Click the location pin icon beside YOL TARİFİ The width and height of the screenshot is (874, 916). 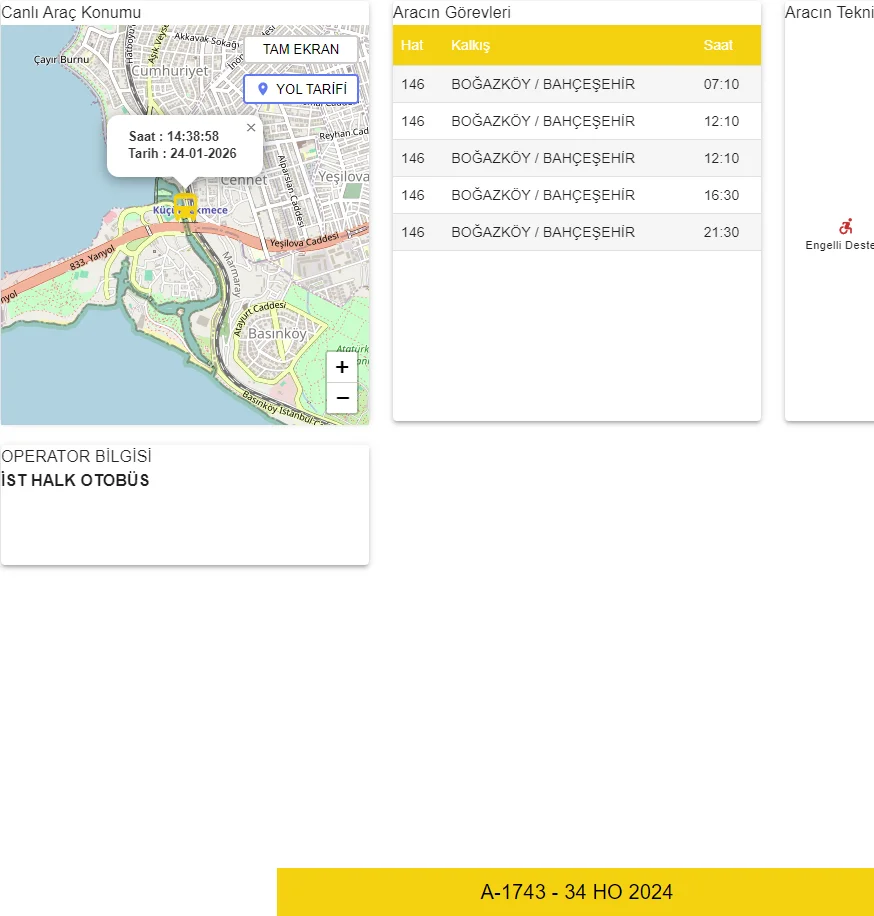(x=263, y=89)
